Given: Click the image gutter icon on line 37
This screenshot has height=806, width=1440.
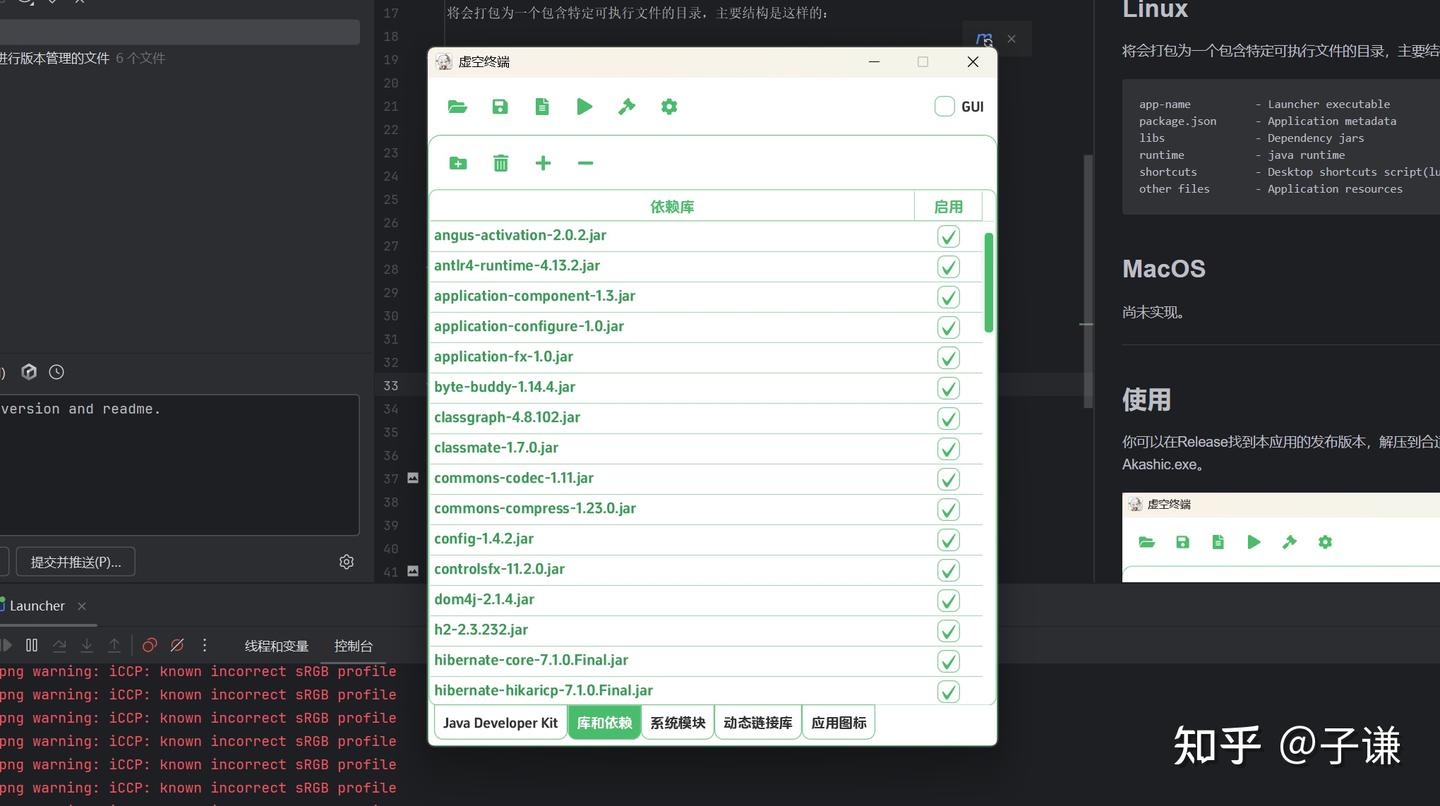Looking at the screenshot, I should [x=413, y=478].
